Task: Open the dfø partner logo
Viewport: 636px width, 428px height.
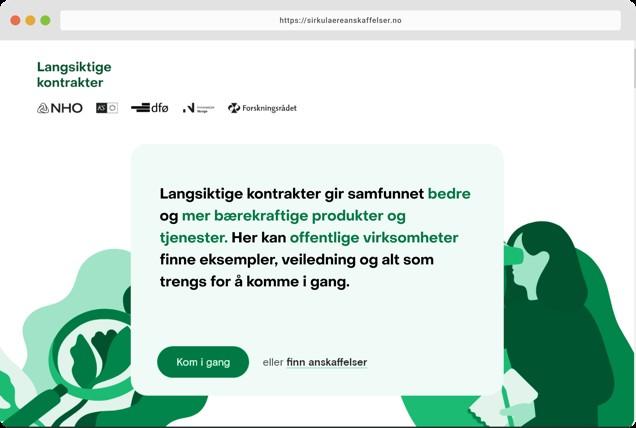Action: 149,108
